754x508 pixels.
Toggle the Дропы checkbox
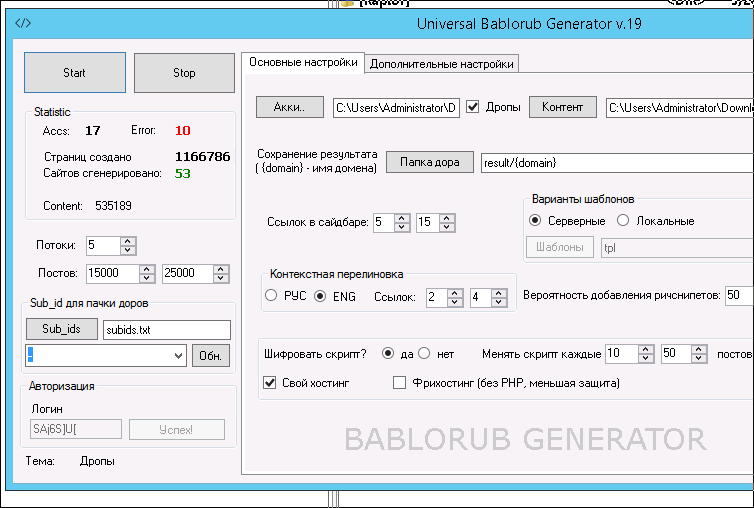473,107
